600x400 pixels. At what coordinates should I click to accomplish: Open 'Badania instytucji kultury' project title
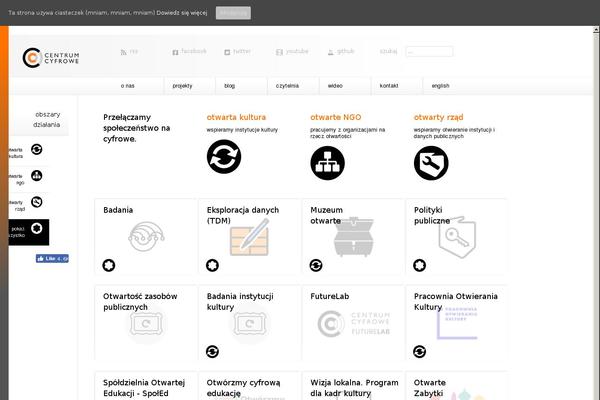pyautogui.click(x=240, y=302)
